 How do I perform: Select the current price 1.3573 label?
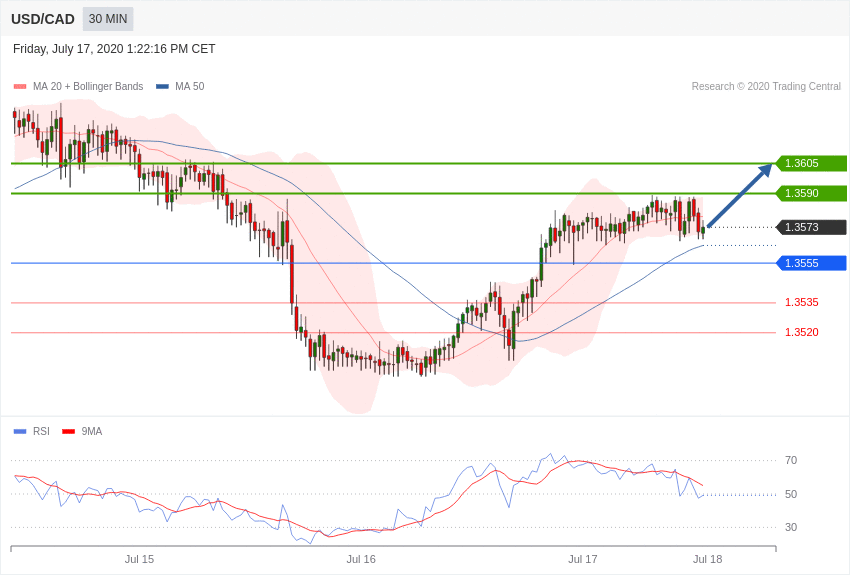tap(812, 227)
